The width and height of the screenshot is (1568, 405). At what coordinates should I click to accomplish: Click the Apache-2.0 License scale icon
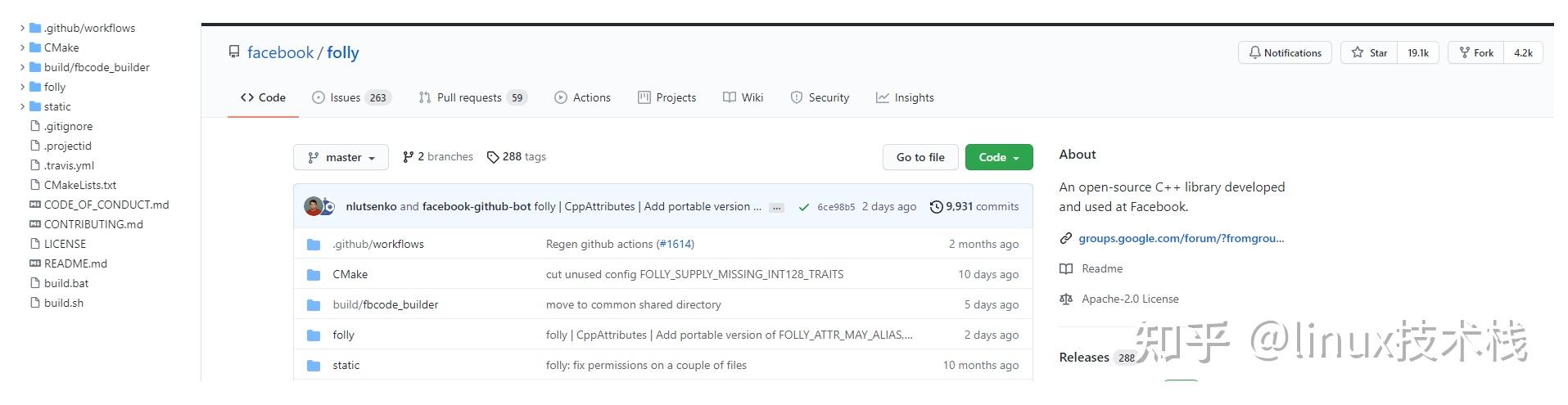pos(1066,299)
